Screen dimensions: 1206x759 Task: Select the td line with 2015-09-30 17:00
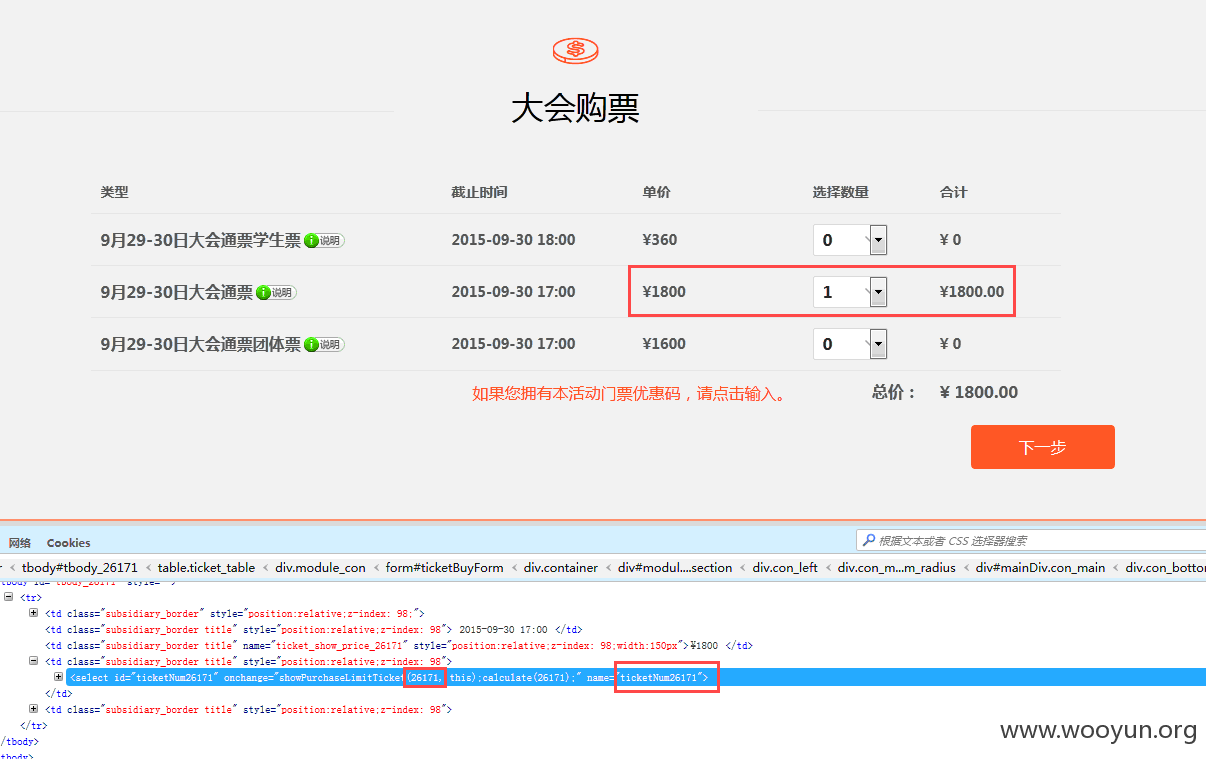pyautogui.click(x=314, y=629)
